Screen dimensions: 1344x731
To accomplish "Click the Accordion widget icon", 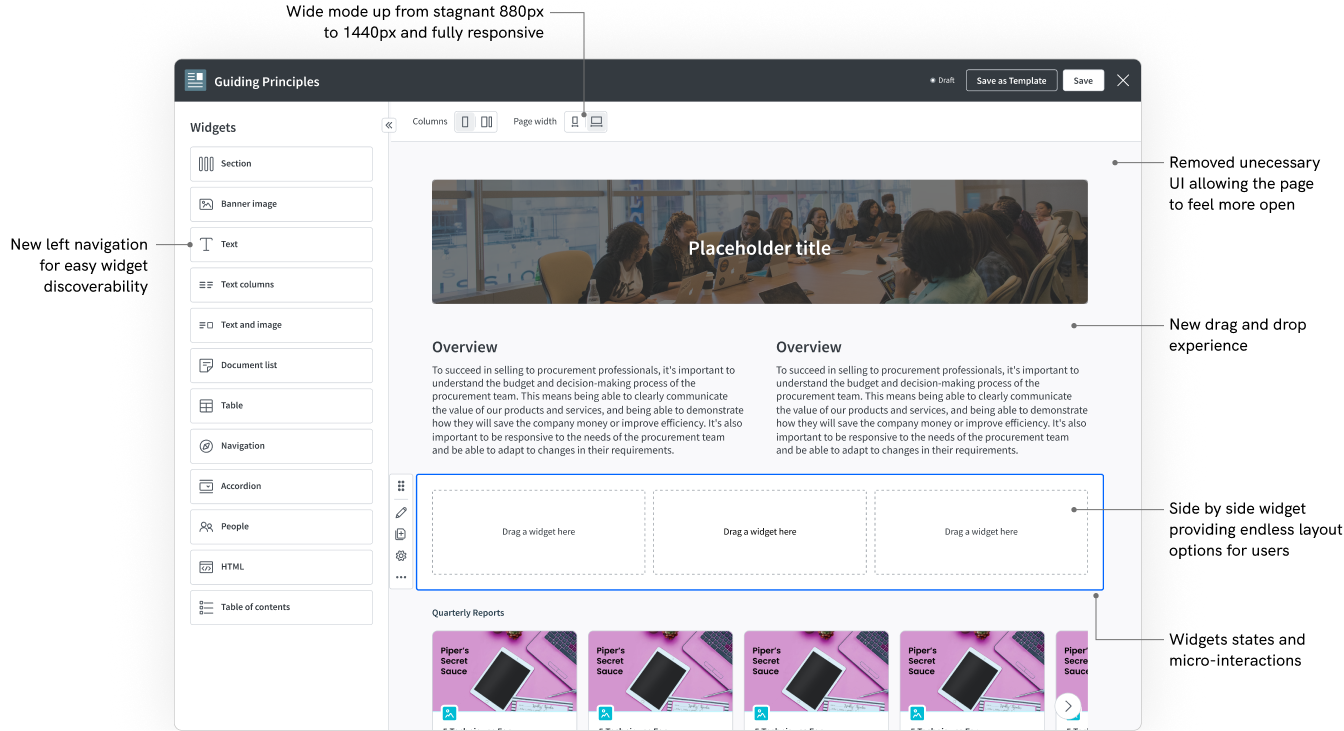I will (206, 486).
